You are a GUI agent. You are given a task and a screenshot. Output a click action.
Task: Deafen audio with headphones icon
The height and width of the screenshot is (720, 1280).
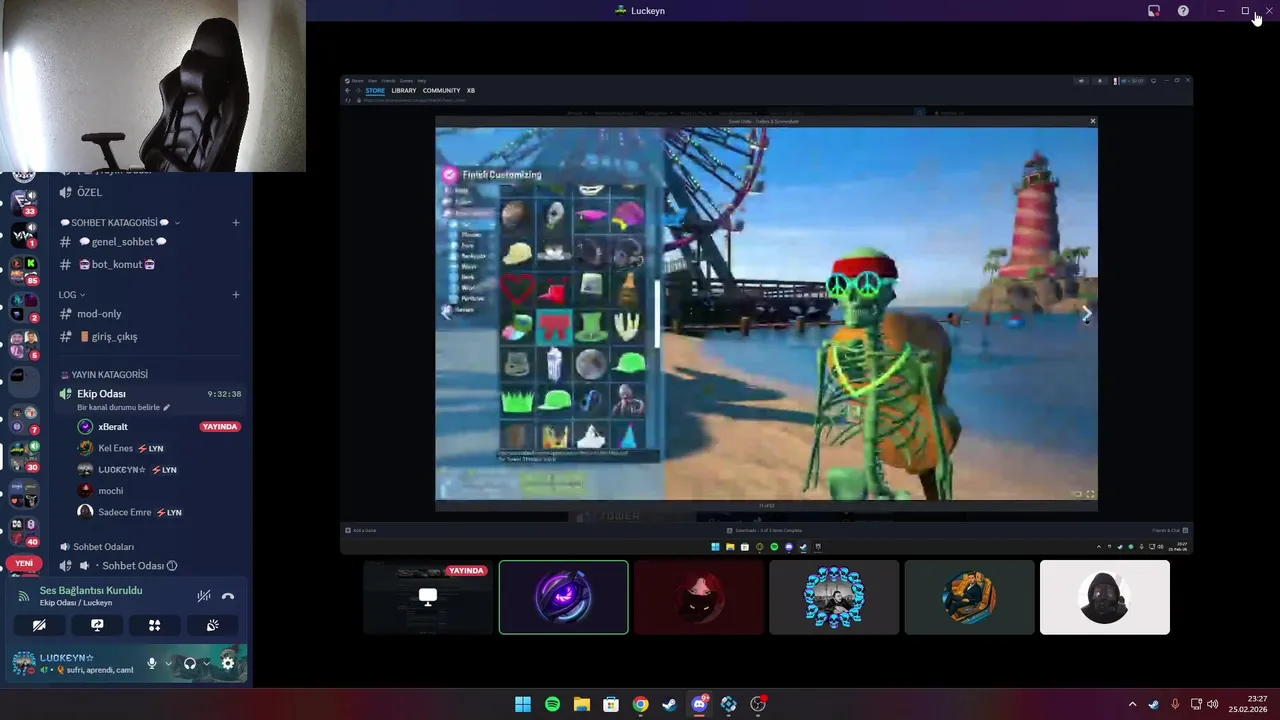click(x=190, y=663)
